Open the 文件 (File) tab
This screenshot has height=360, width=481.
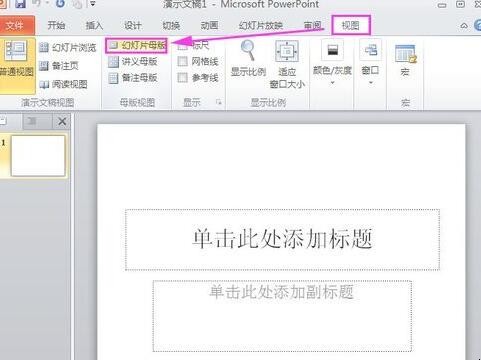[16, 25]
